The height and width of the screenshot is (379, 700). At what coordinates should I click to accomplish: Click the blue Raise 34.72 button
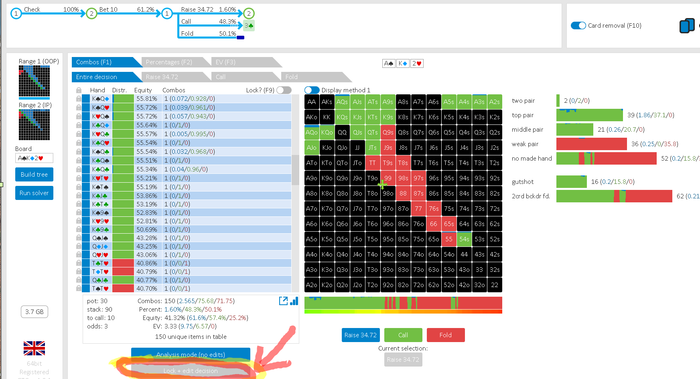(x=361, y=335)
